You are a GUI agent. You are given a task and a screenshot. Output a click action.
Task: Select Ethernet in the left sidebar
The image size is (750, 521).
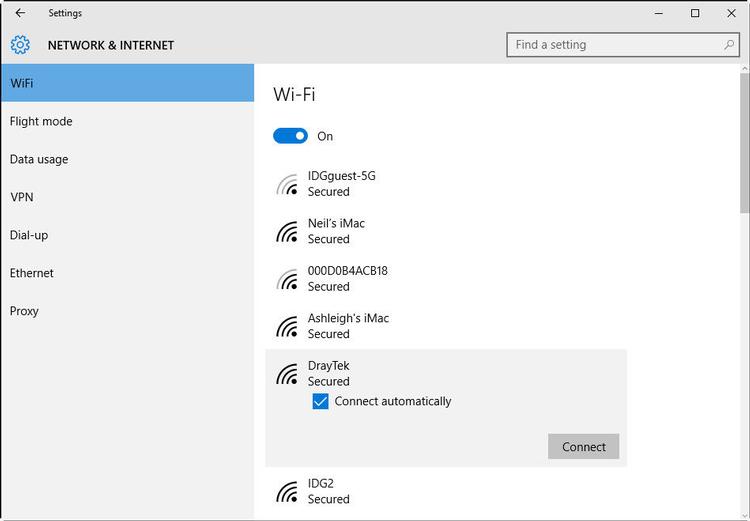[32, 273]
